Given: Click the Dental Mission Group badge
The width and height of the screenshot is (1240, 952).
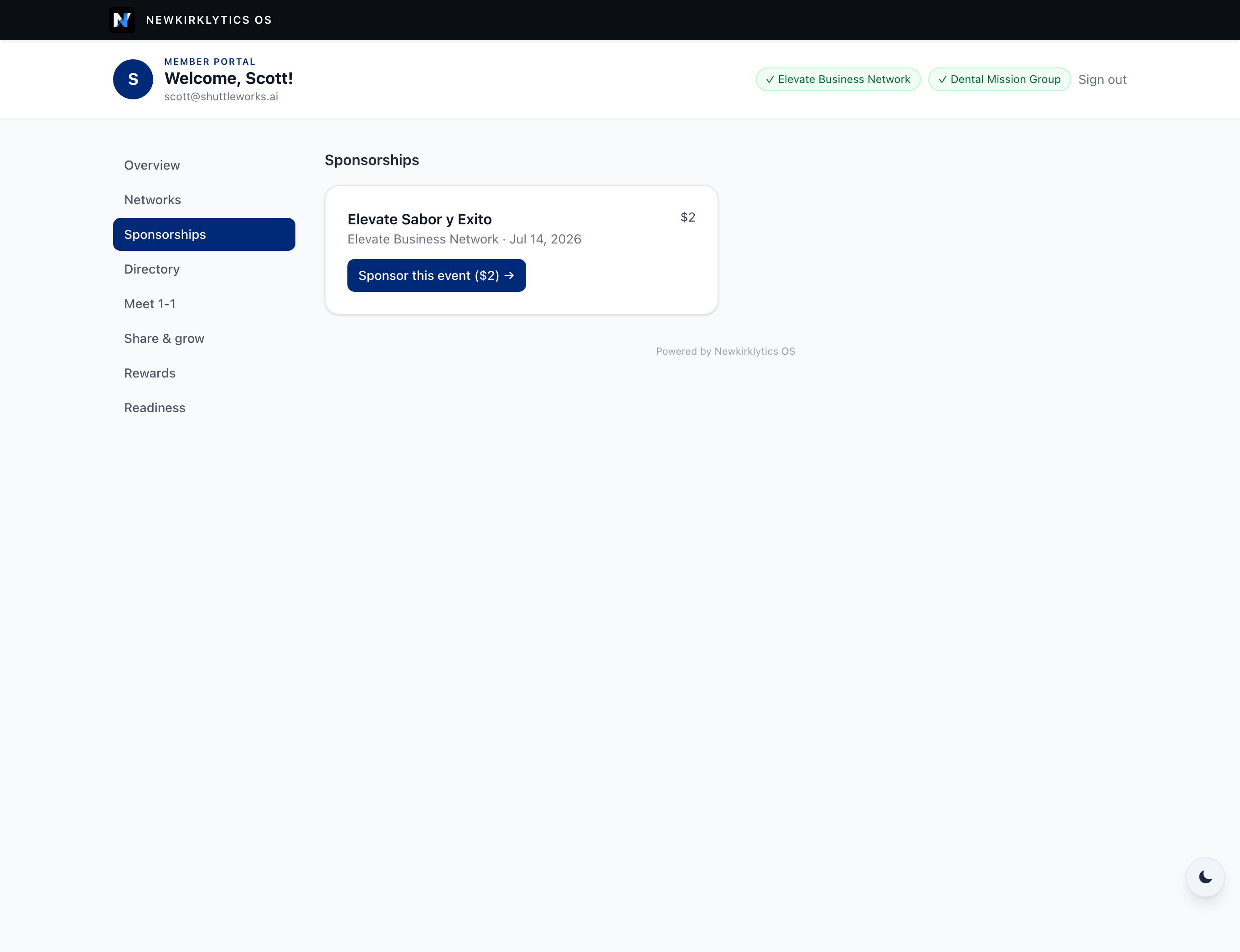Looking at the screenshot, I should 999,79.
